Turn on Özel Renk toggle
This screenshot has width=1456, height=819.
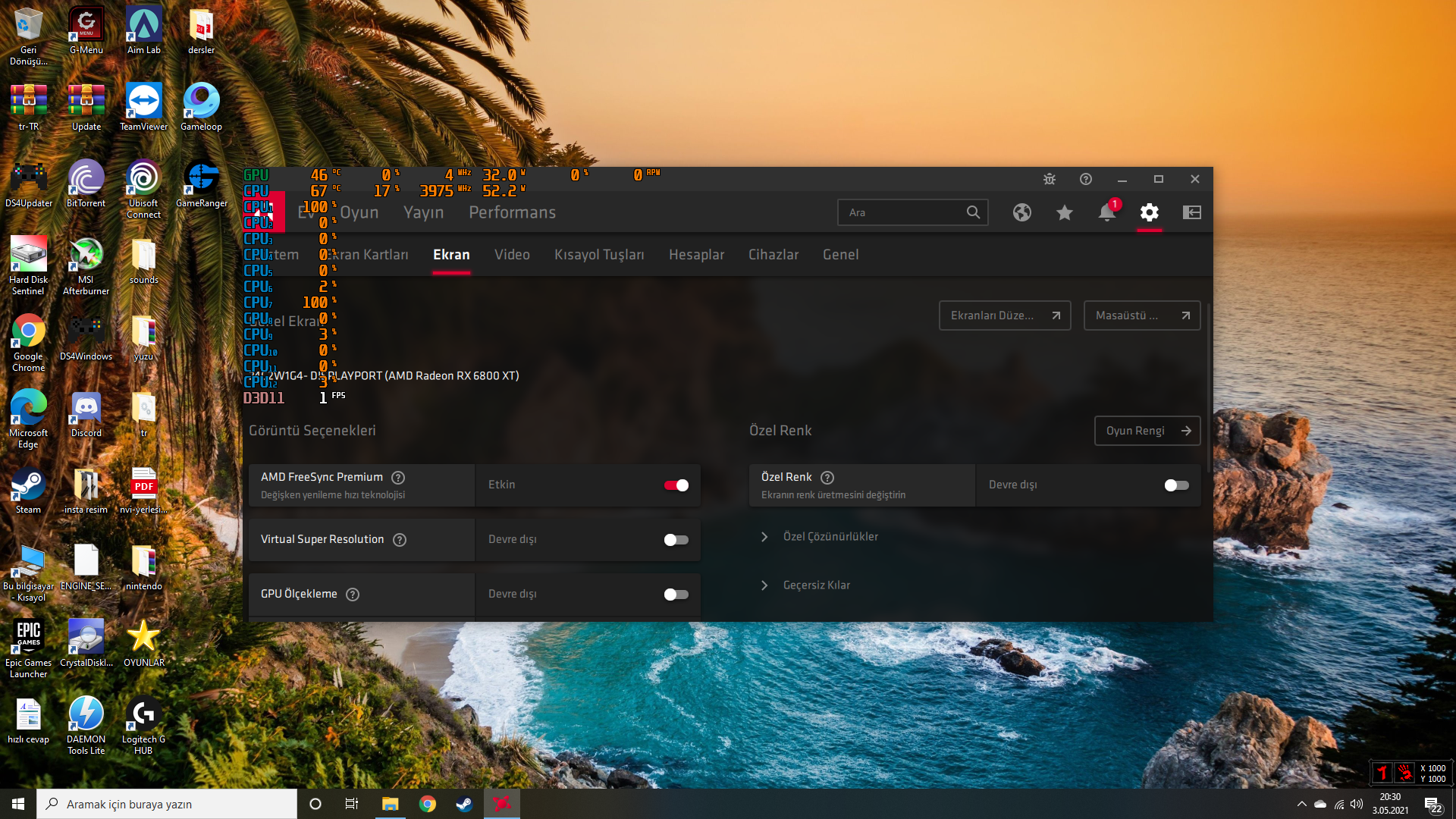point(1176,485)
